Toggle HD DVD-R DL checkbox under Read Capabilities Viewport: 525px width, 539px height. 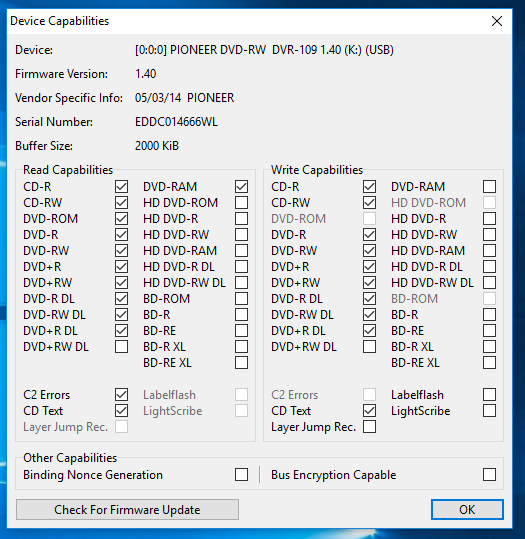241,267
